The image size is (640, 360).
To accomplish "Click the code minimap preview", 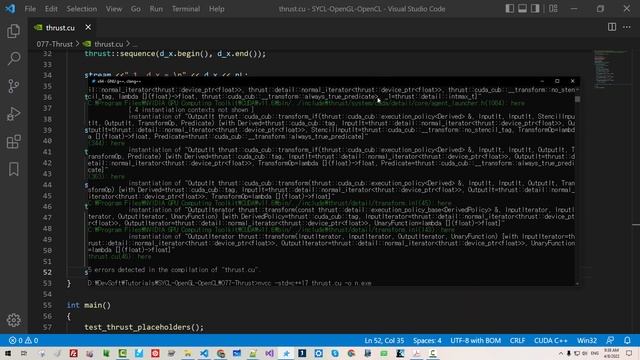I will (609, 69).
